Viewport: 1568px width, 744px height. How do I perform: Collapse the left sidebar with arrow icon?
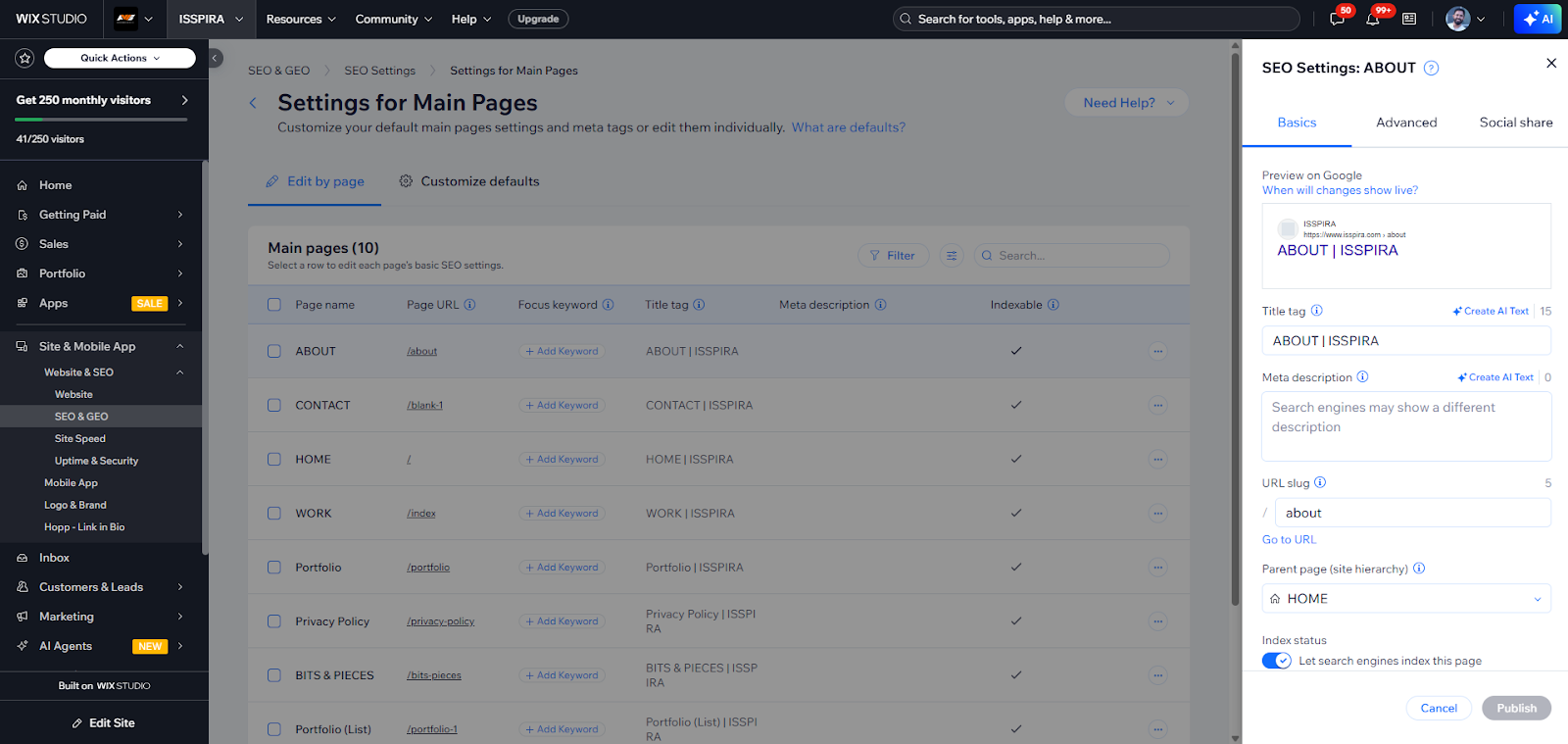(x=216, y=59)
